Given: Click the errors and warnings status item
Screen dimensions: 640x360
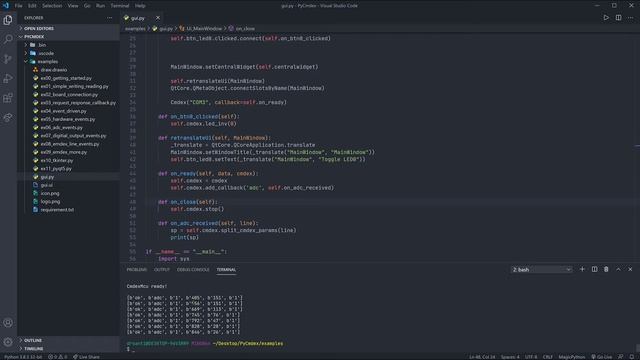Looking at the screenshot, I should click(58, 357).
